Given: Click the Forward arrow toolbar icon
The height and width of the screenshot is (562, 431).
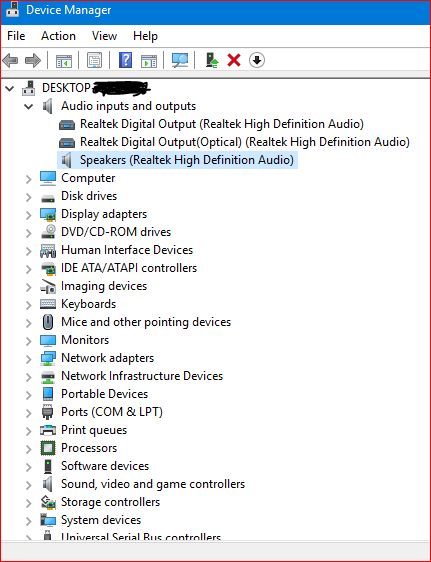Looking at the screenshot, I should (x=33, y=60).
